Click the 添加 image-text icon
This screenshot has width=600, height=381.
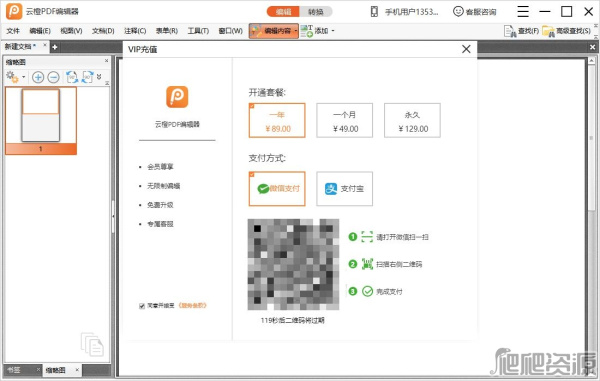307,31
